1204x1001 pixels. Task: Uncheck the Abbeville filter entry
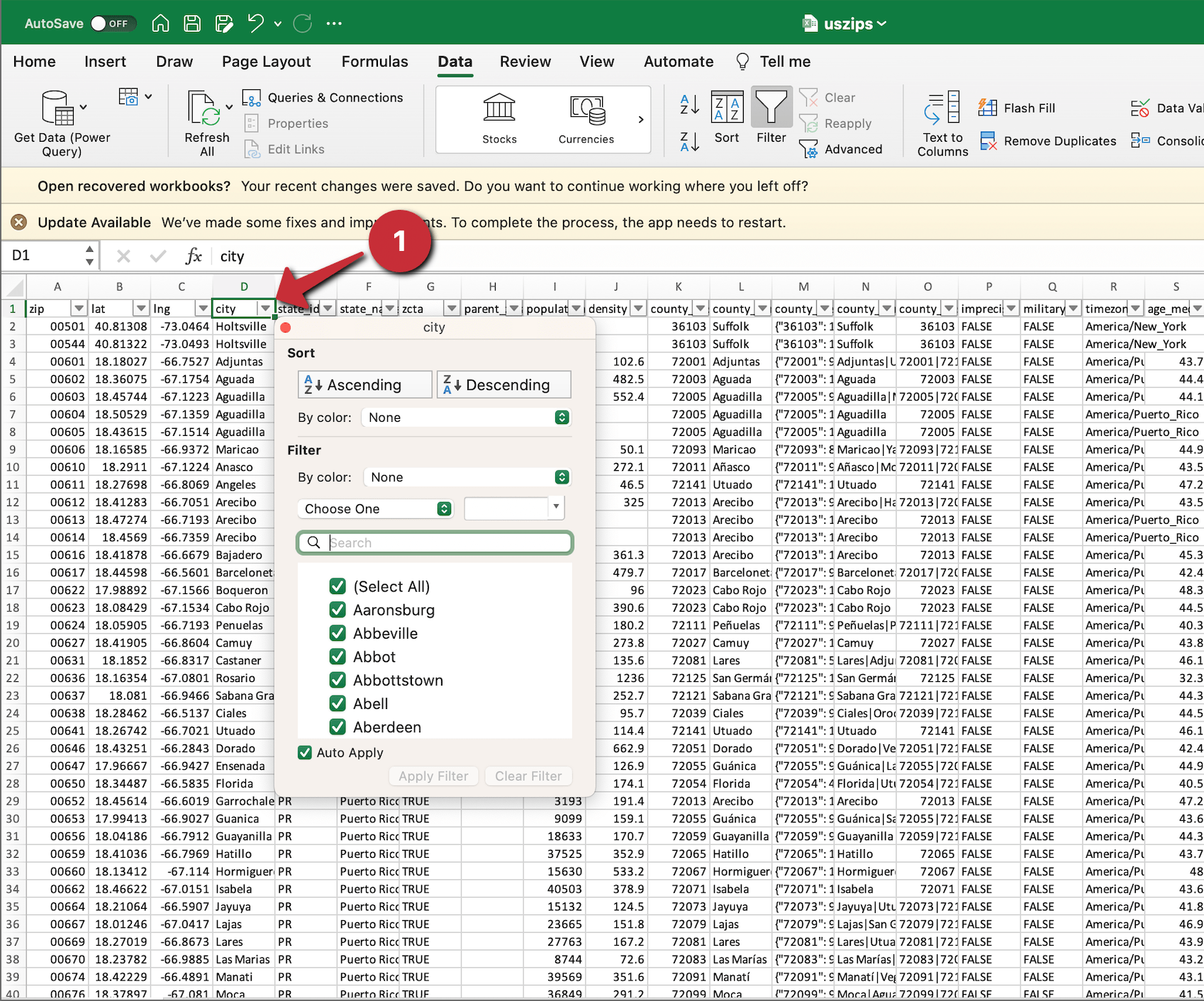coord(338,633)
